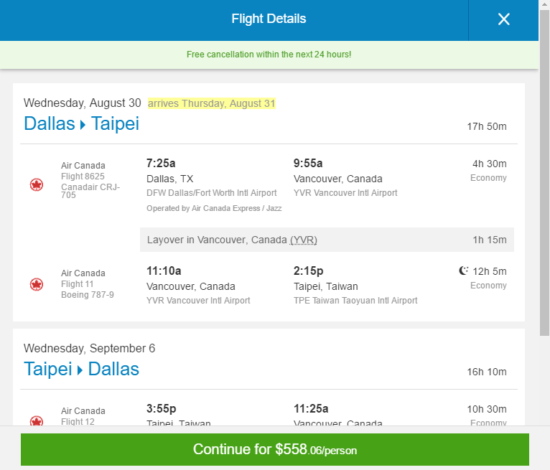
Task: Click highlighted 'arrives Thursday, August 31' label
Action: tap(212, 103)
